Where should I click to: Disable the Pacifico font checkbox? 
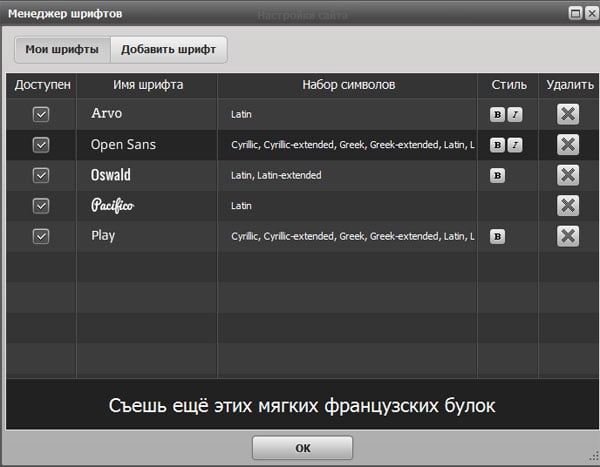coord(41,206)
